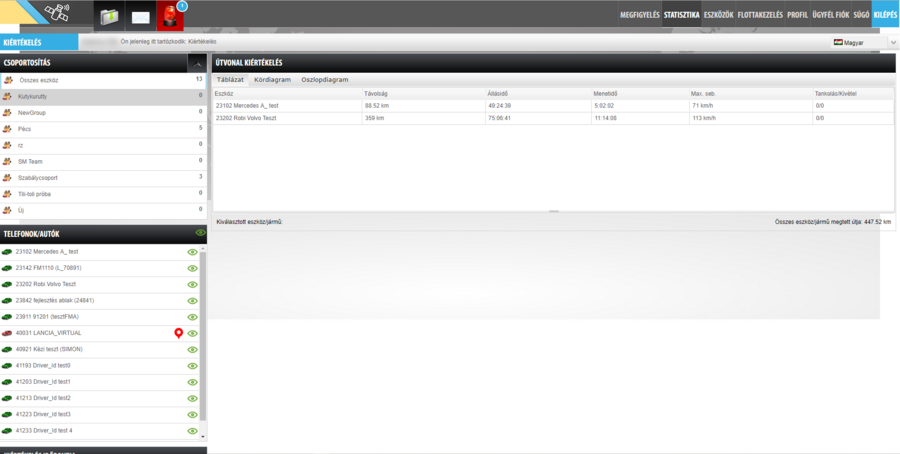
Task: Open the Magyar language dropdown
Action: (x=855, y=43)
